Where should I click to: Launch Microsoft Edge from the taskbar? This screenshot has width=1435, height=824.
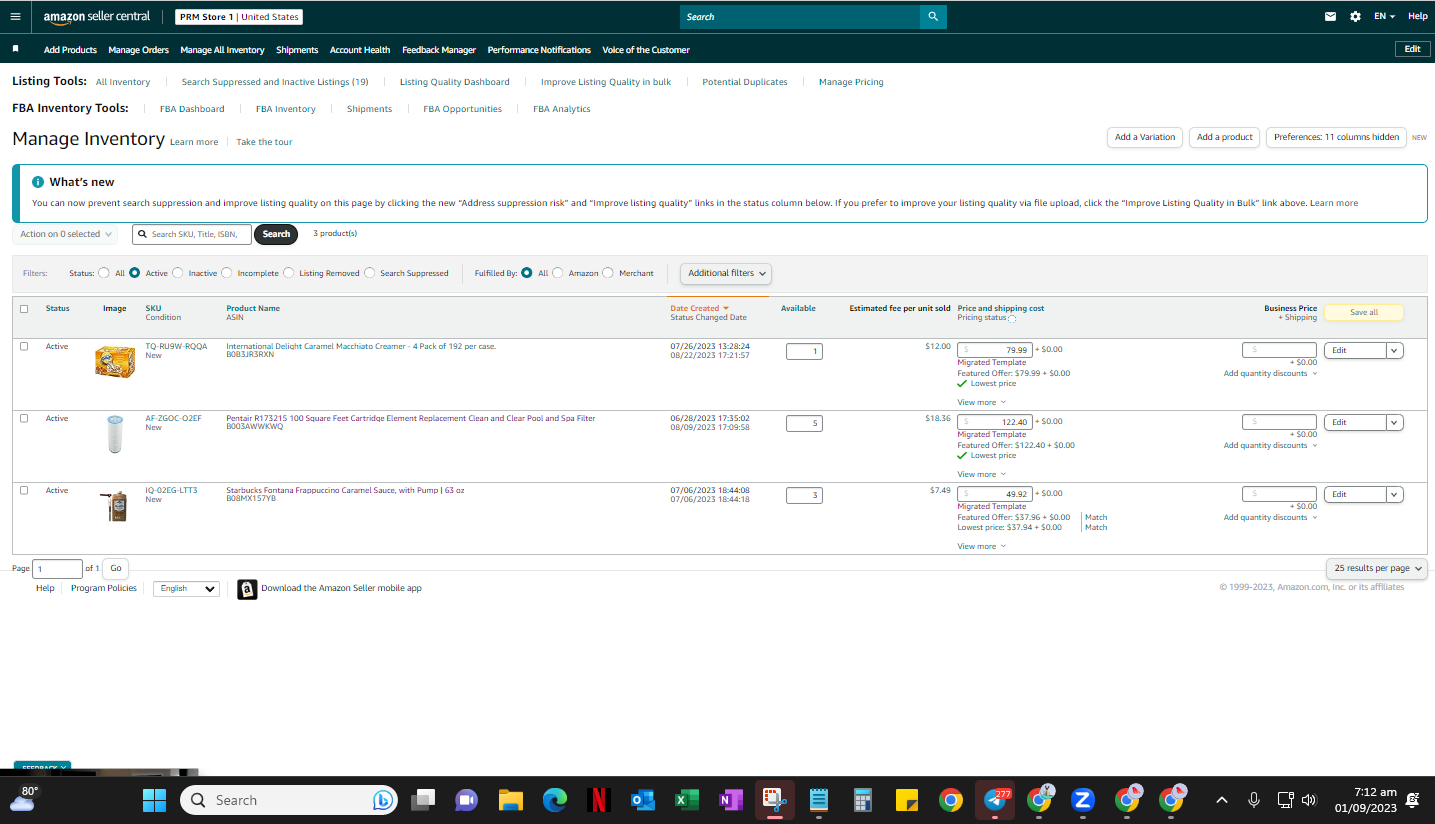[x=555, y=800]
